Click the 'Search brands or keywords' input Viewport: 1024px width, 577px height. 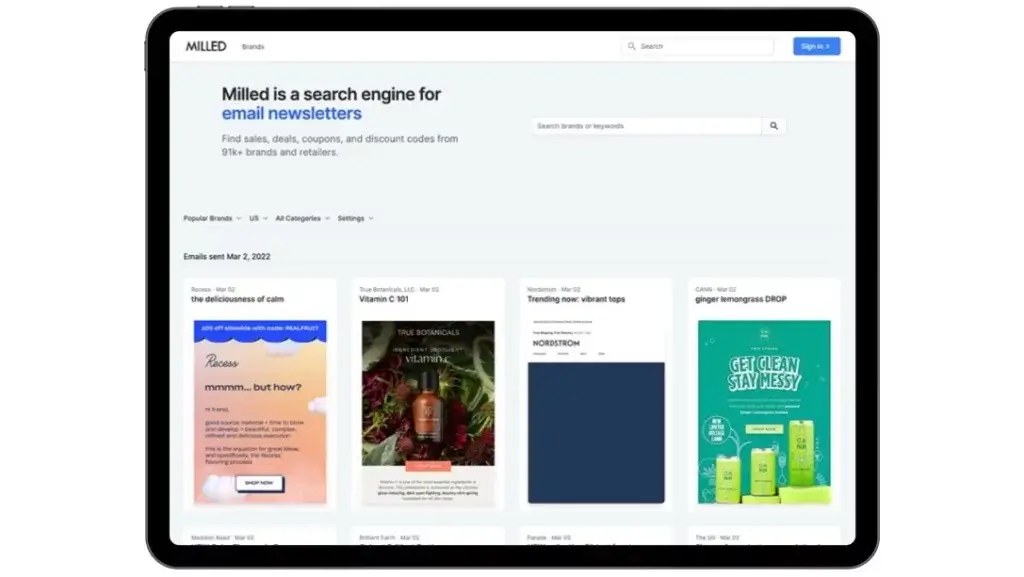pos(646,126)
